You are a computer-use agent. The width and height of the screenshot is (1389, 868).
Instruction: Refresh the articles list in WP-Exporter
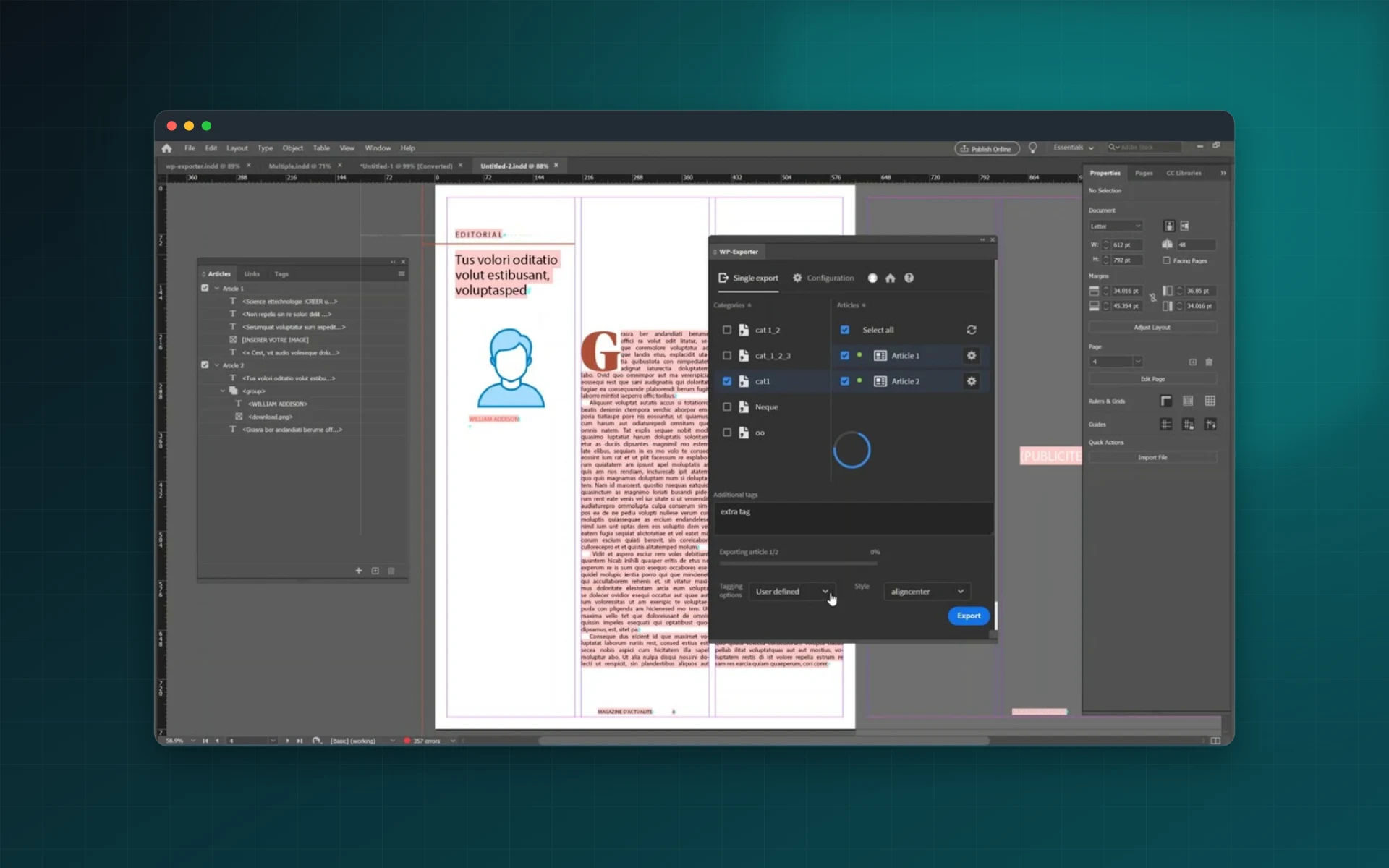click(x=971, y=330)
